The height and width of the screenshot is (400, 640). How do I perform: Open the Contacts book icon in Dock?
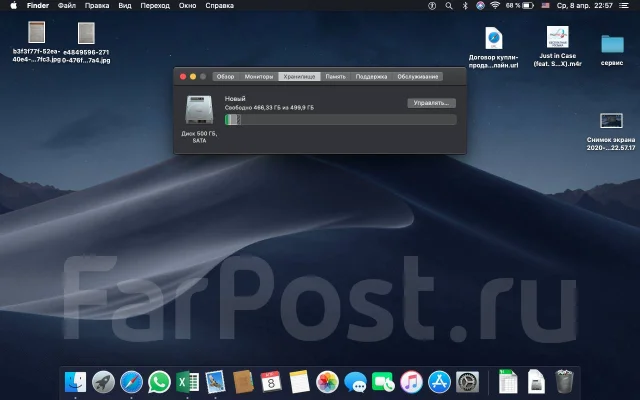(243, 382)
